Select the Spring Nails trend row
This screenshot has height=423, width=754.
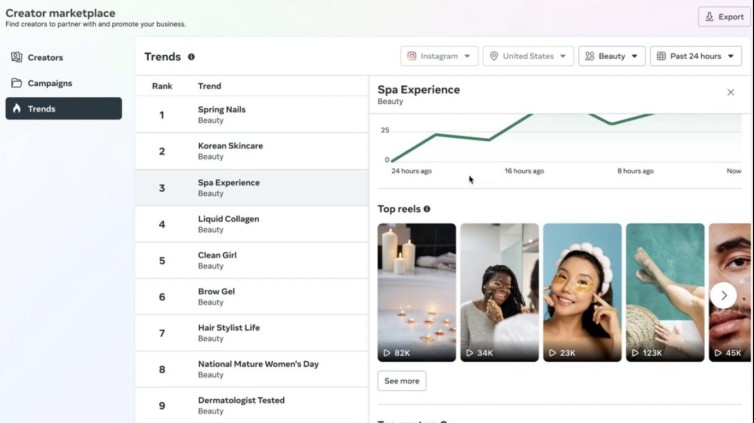tap(252, 115)
